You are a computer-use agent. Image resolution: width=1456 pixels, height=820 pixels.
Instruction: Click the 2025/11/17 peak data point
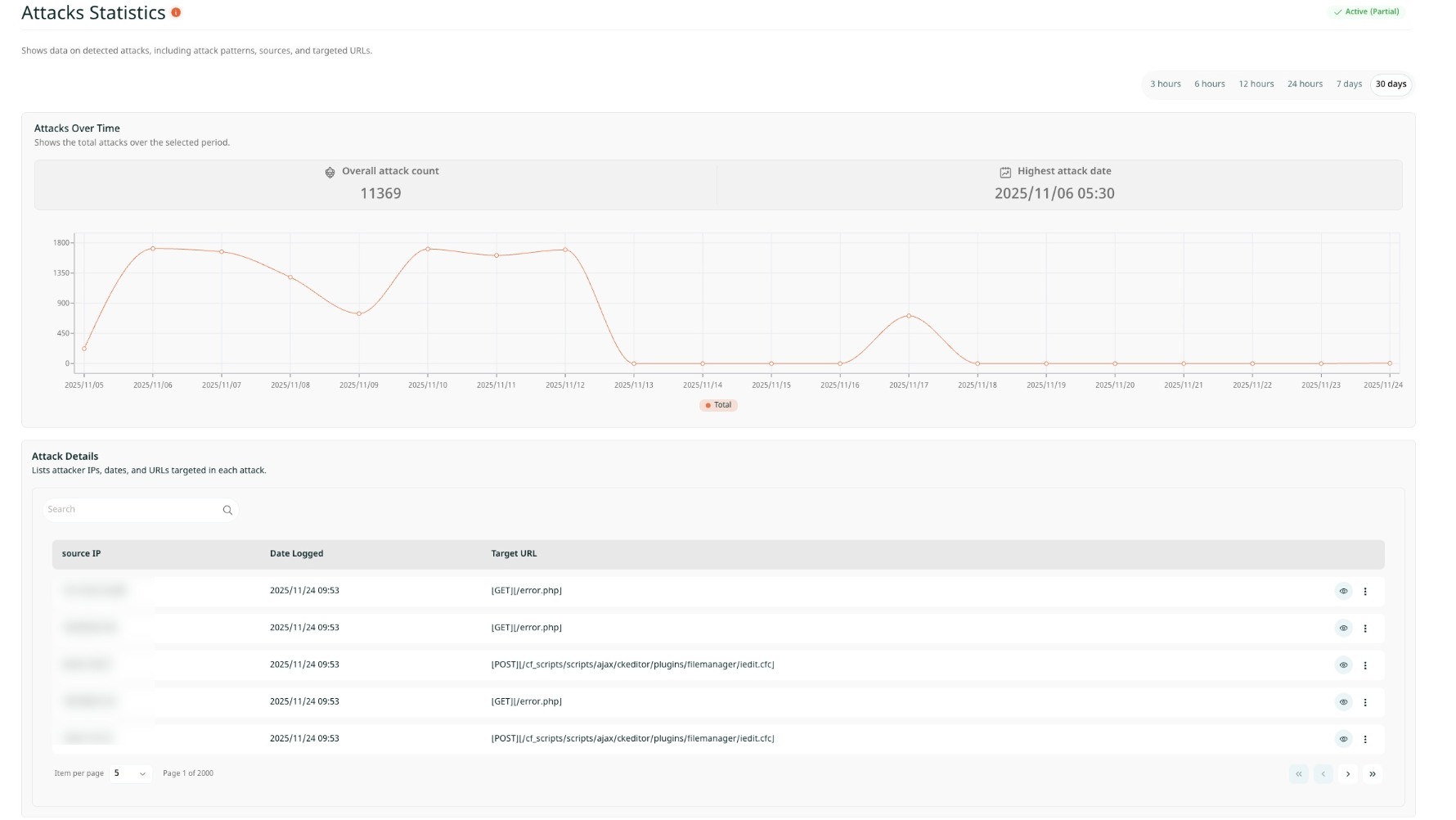pos(909,316)
